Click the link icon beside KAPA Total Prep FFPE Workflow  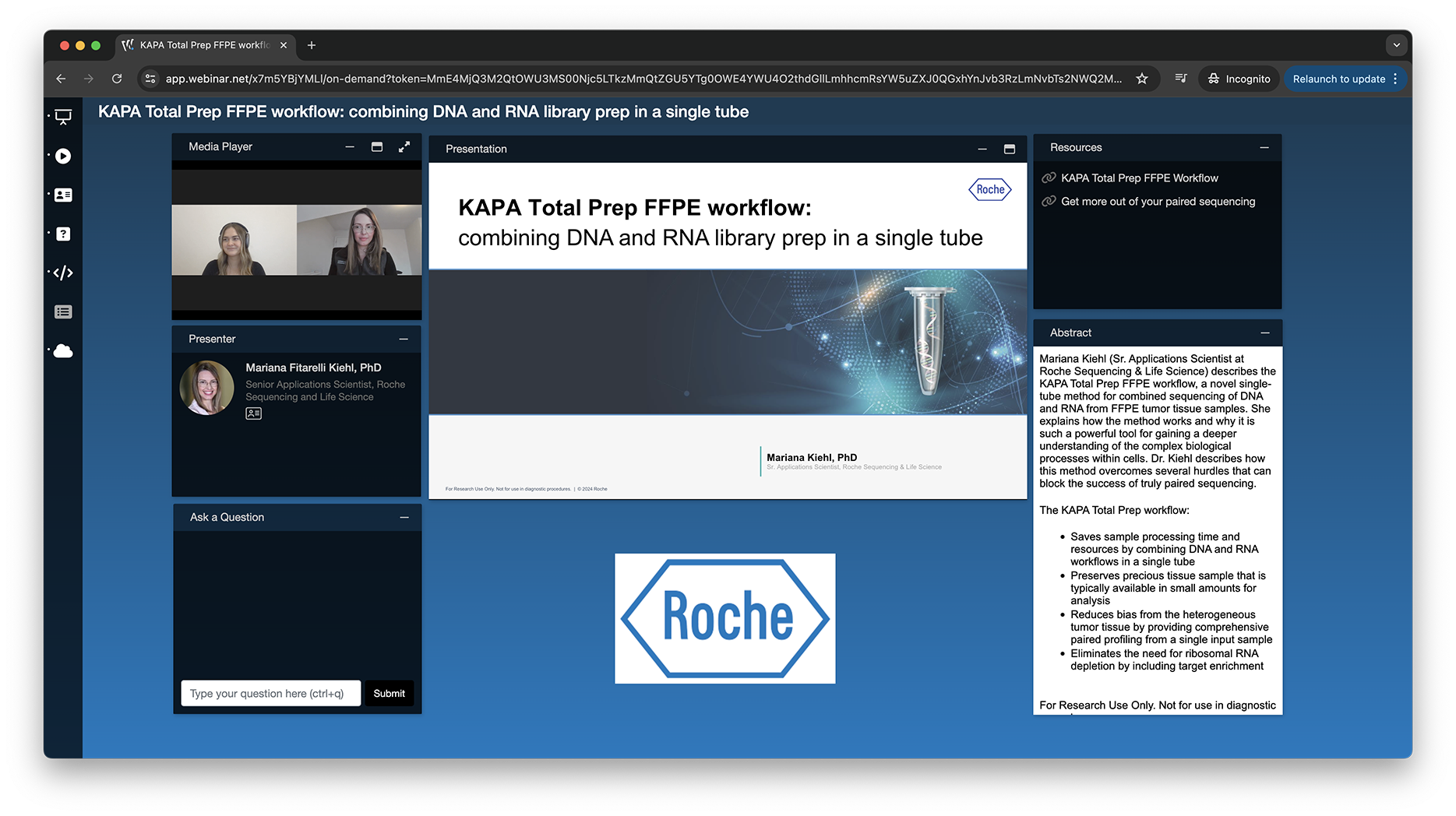pyautogui.click(x=1049, y=178)
